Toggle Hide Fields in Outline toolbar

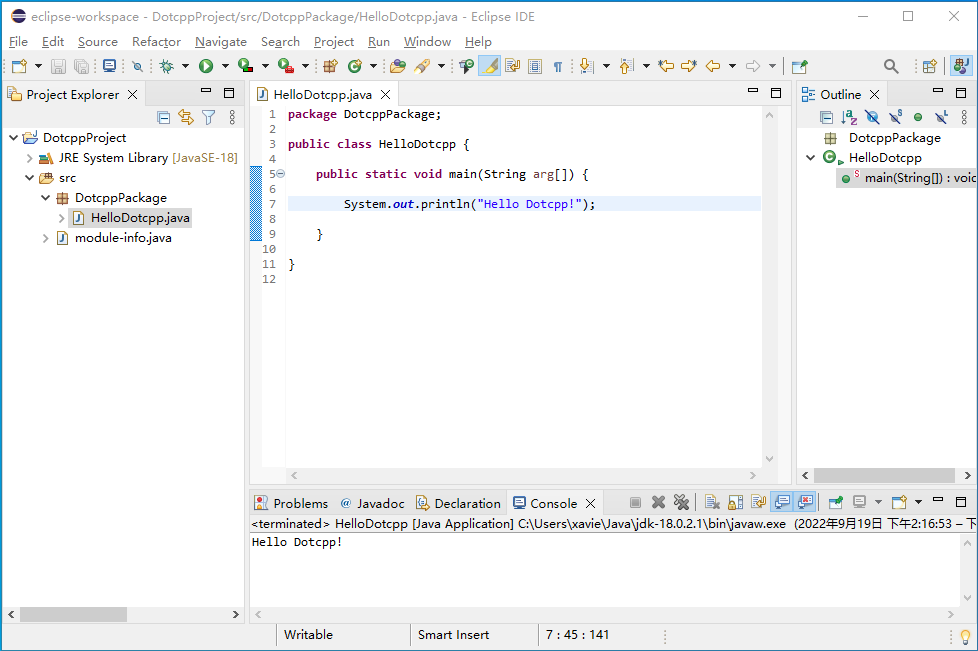[x=872, y=117]
